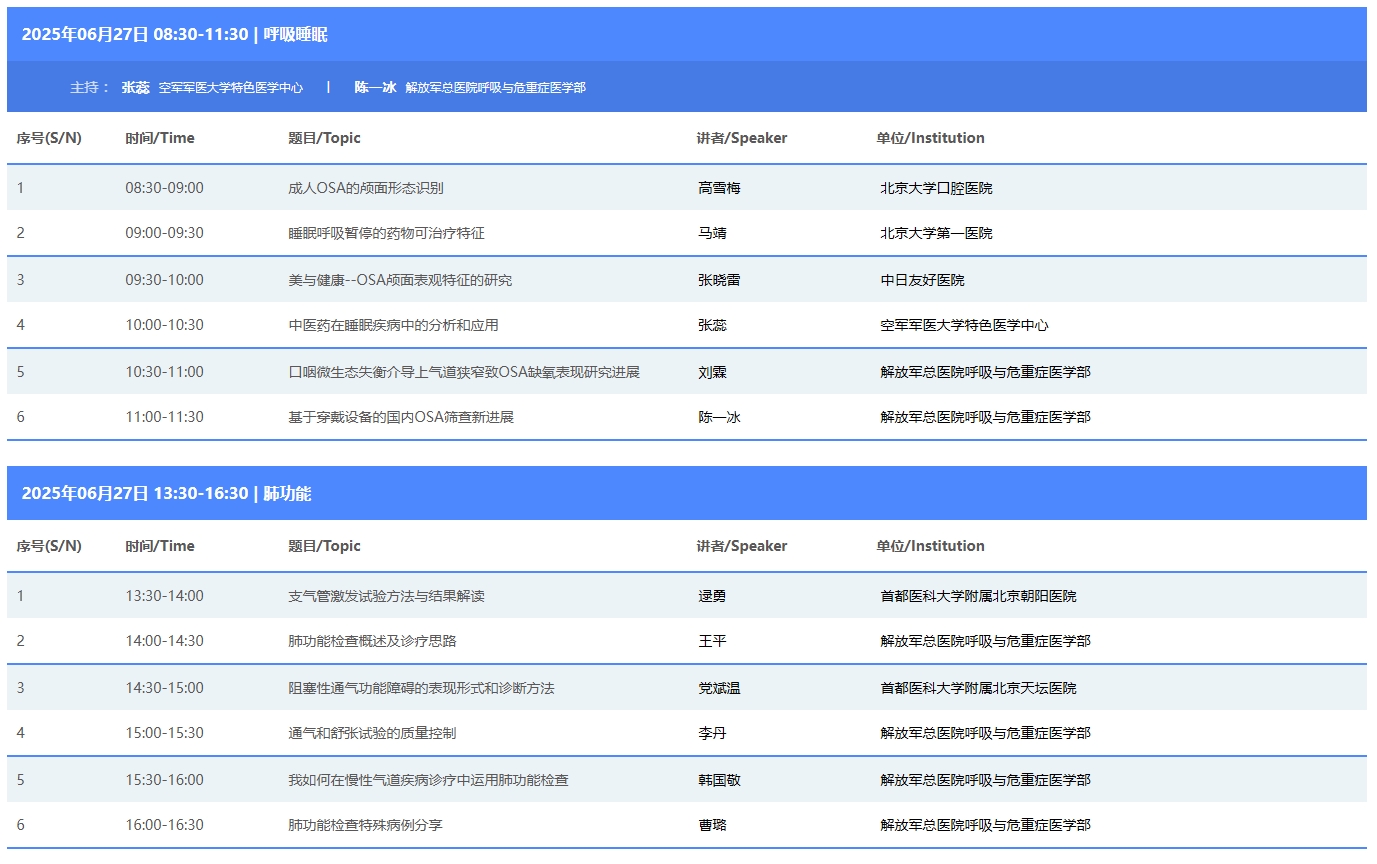Select the 09:30-10:00 time cell

coord(164,280)
